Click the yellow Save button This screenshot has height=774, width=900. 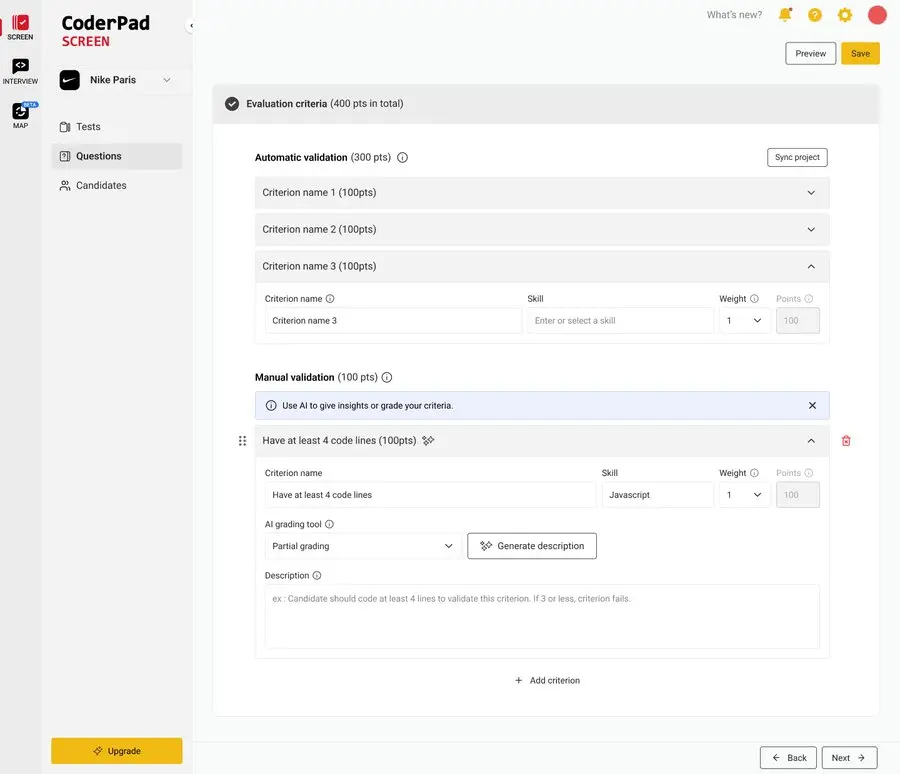pyautogui.click(x=860, y=53)
